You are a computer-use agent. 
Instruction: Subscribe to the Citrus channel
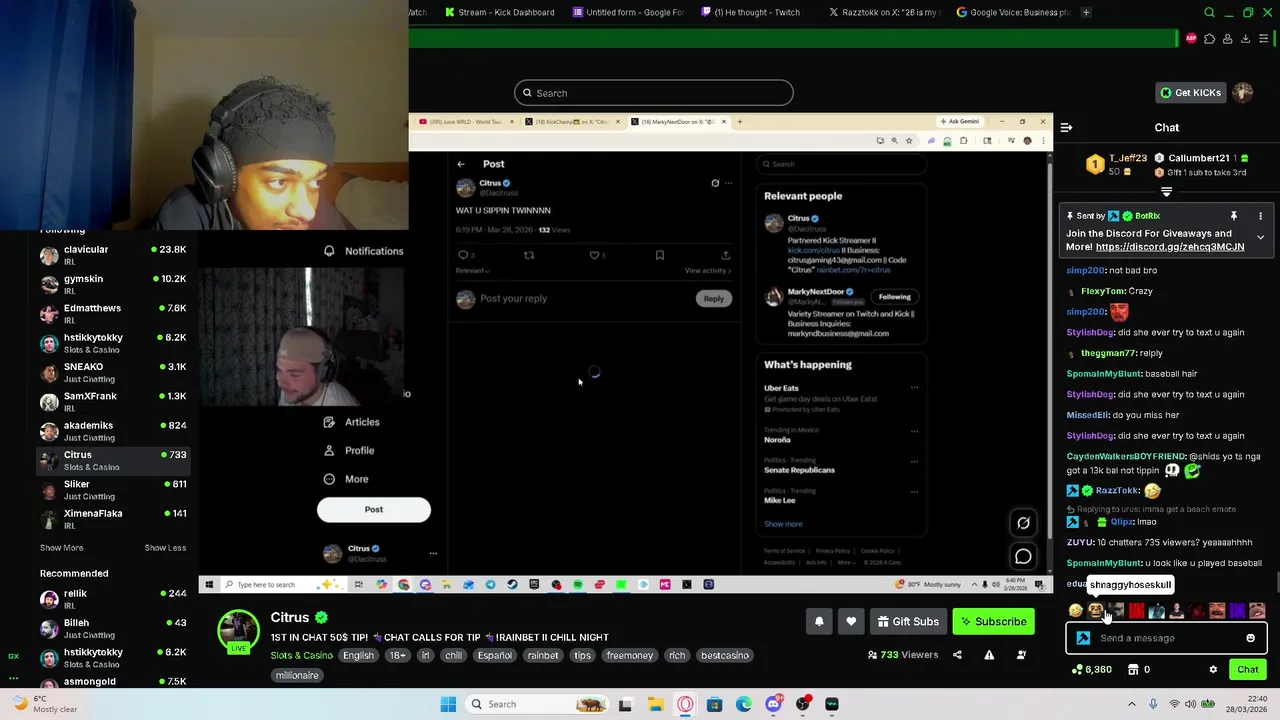(993, 622)
